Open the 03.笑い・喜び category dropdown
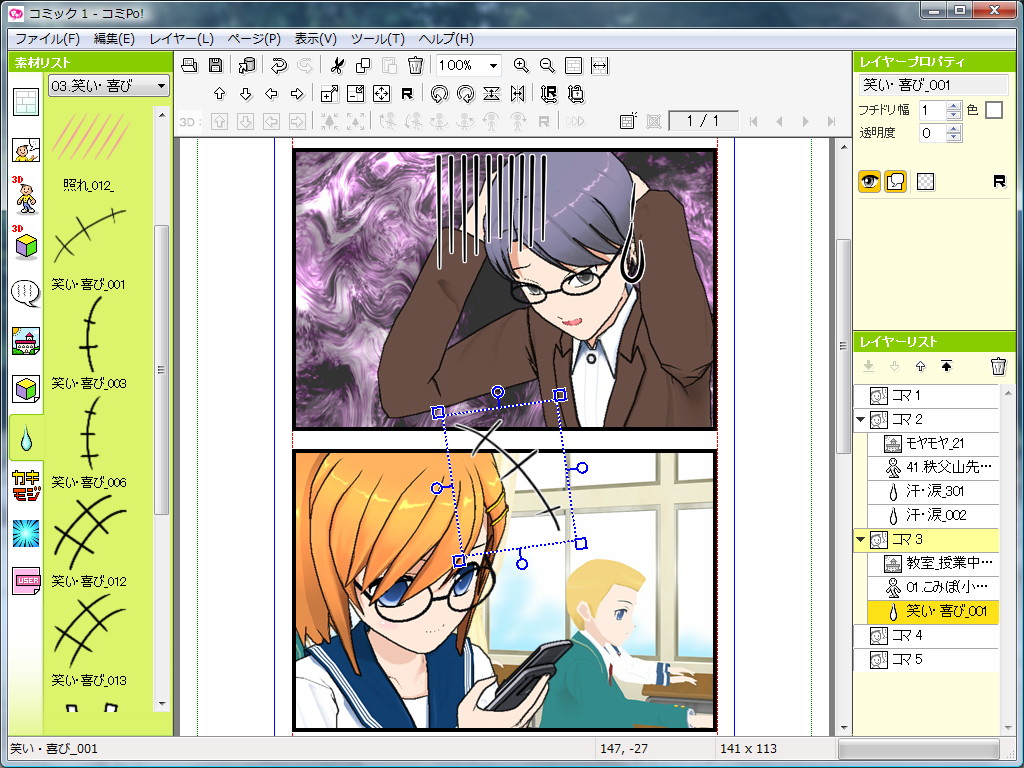 tap(108, 86)
